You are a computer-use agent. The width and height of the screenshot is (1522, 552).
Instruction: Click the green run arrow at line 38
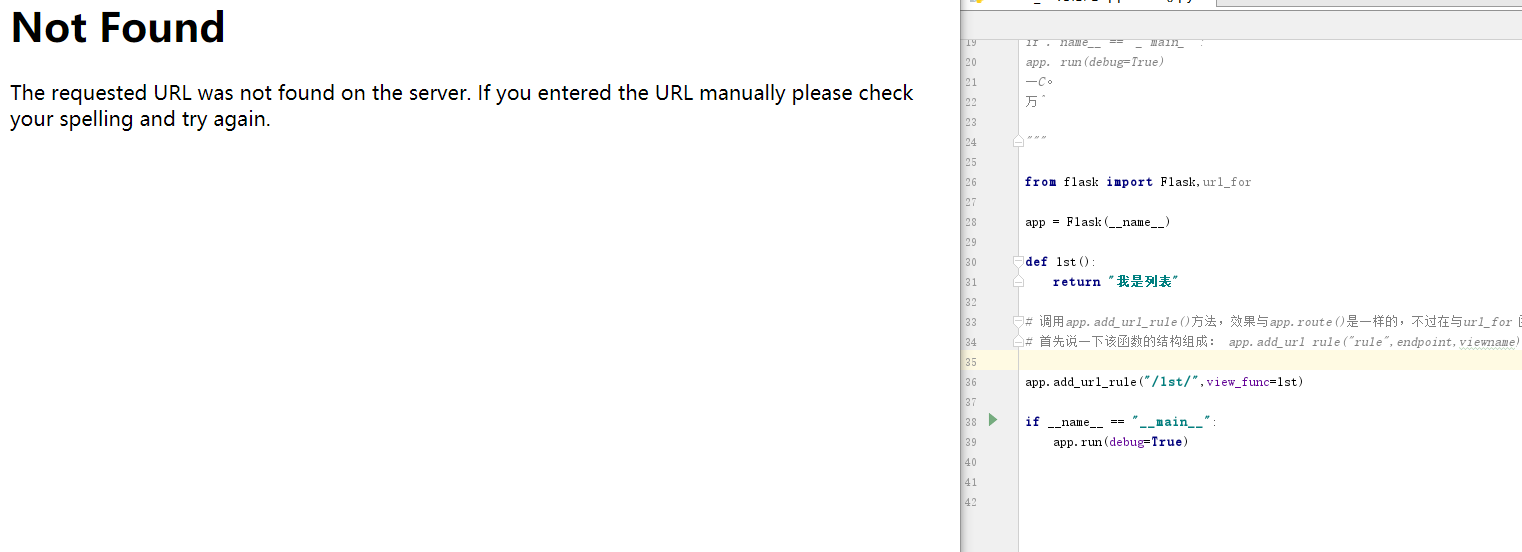pyautogui.click(x=993, y=420)
